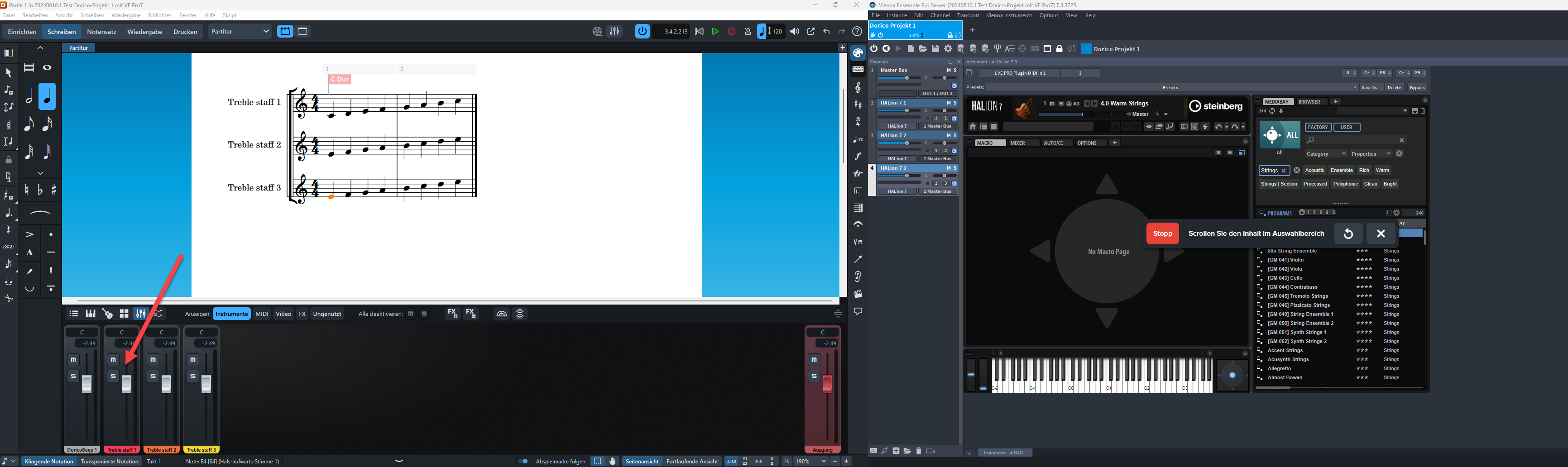Image resolution: width=1568 pixels, height=467 pixels.
Task: Add a natural accidental
Action: click(x=27, y=191)
